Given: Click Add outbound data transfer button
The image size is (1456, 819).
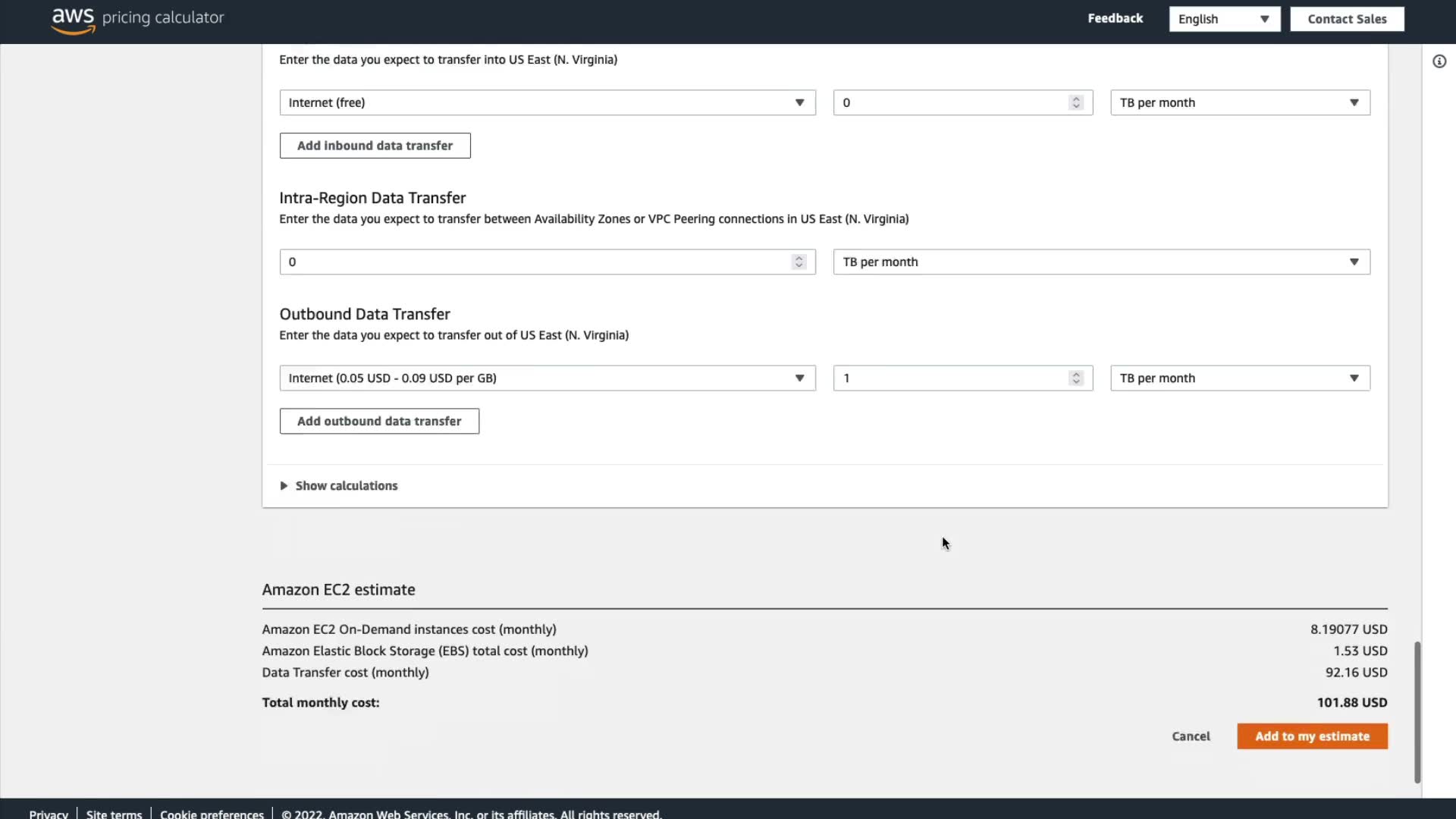Looking at the screenshot, I should point(378,421).
